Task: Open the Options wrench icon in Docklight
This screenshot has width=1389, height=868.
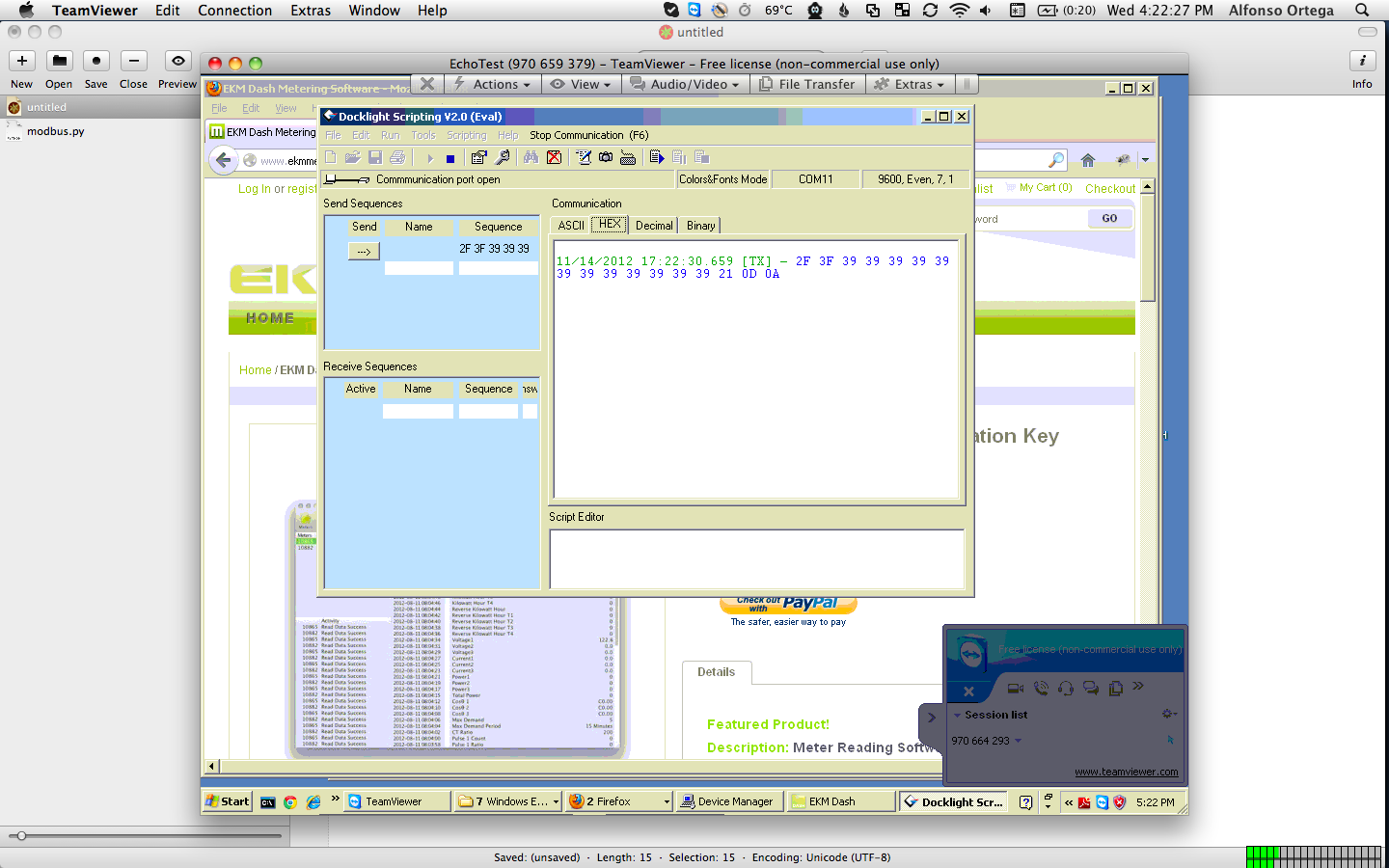Action: (502, 157)
